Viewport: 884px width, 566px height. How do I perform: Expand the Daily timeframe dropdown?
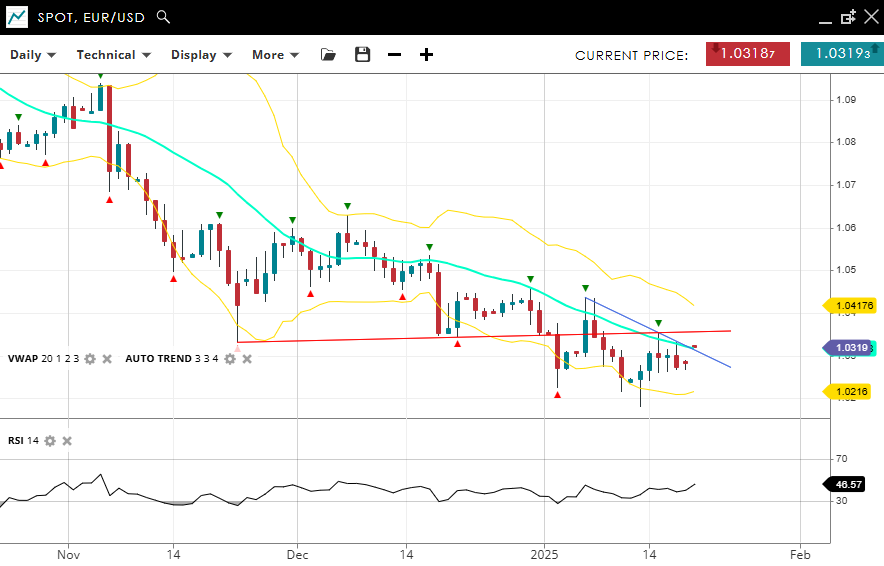click(33, 55)
